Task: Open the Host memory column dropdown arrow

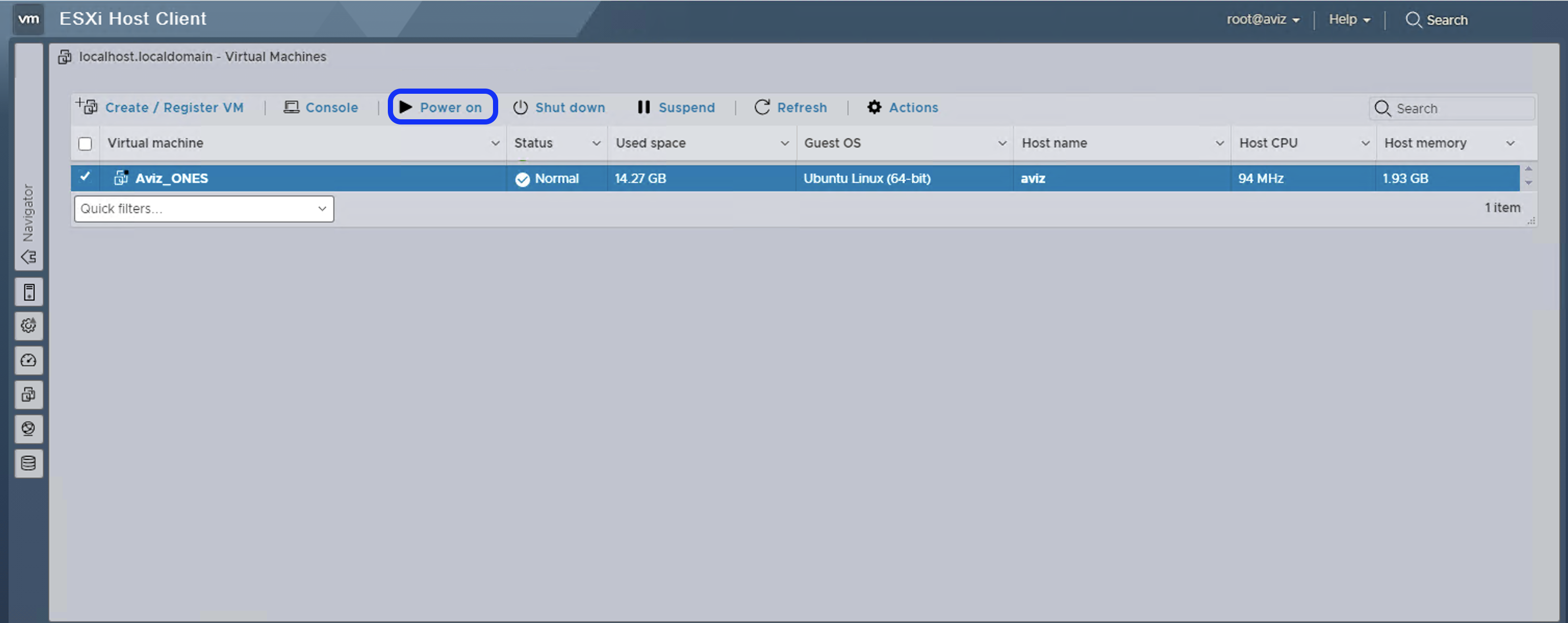Action: pos(1510,143)
